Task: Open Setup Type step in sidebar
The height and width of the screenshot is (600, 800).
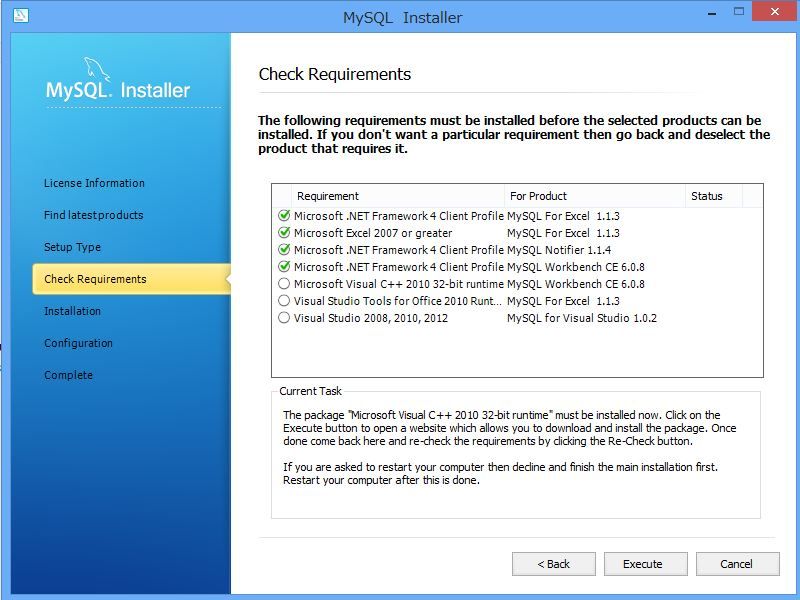Action: (72, 247)
